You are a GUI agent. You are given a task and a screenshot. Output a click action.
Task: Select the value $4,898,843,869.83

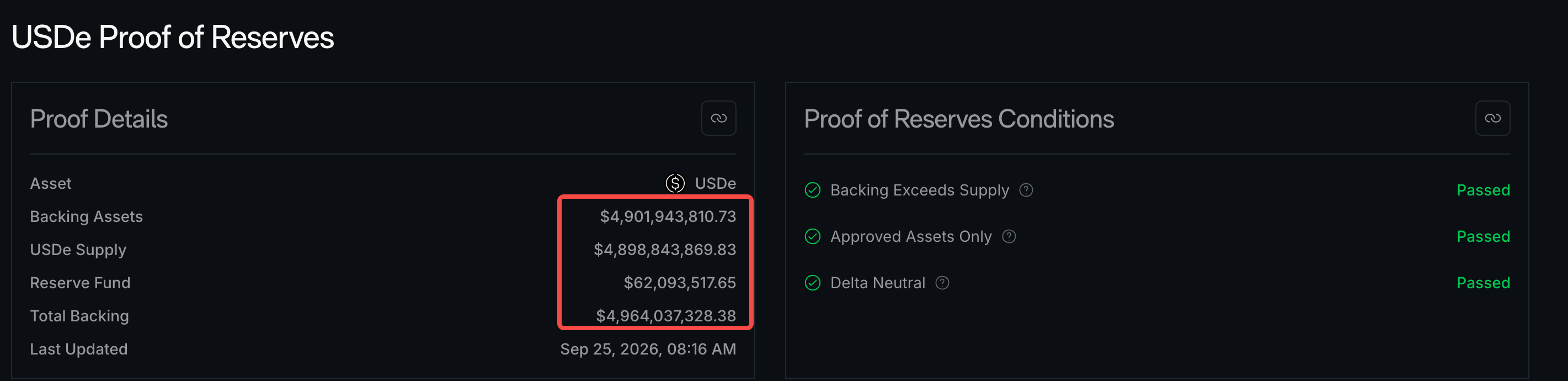665,250
